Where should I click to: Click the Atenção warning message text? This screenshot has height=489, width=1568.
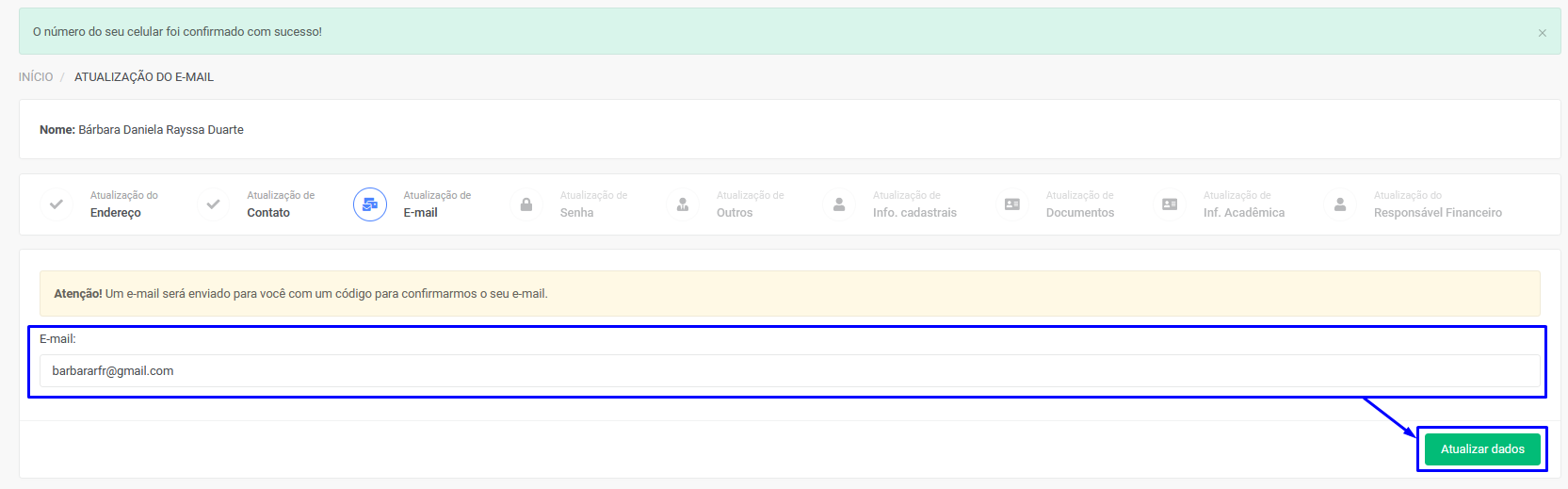[300, 294]
